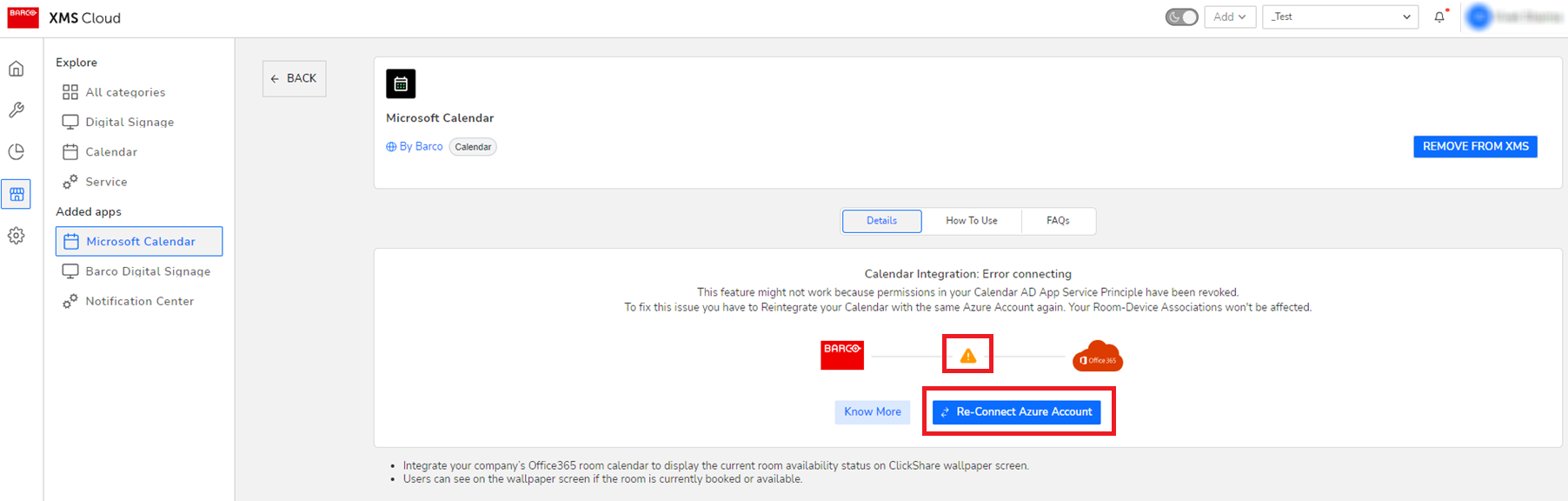Click the notification bell icon
Viewport: 1568px width, 501px height.
[1439, 17]
